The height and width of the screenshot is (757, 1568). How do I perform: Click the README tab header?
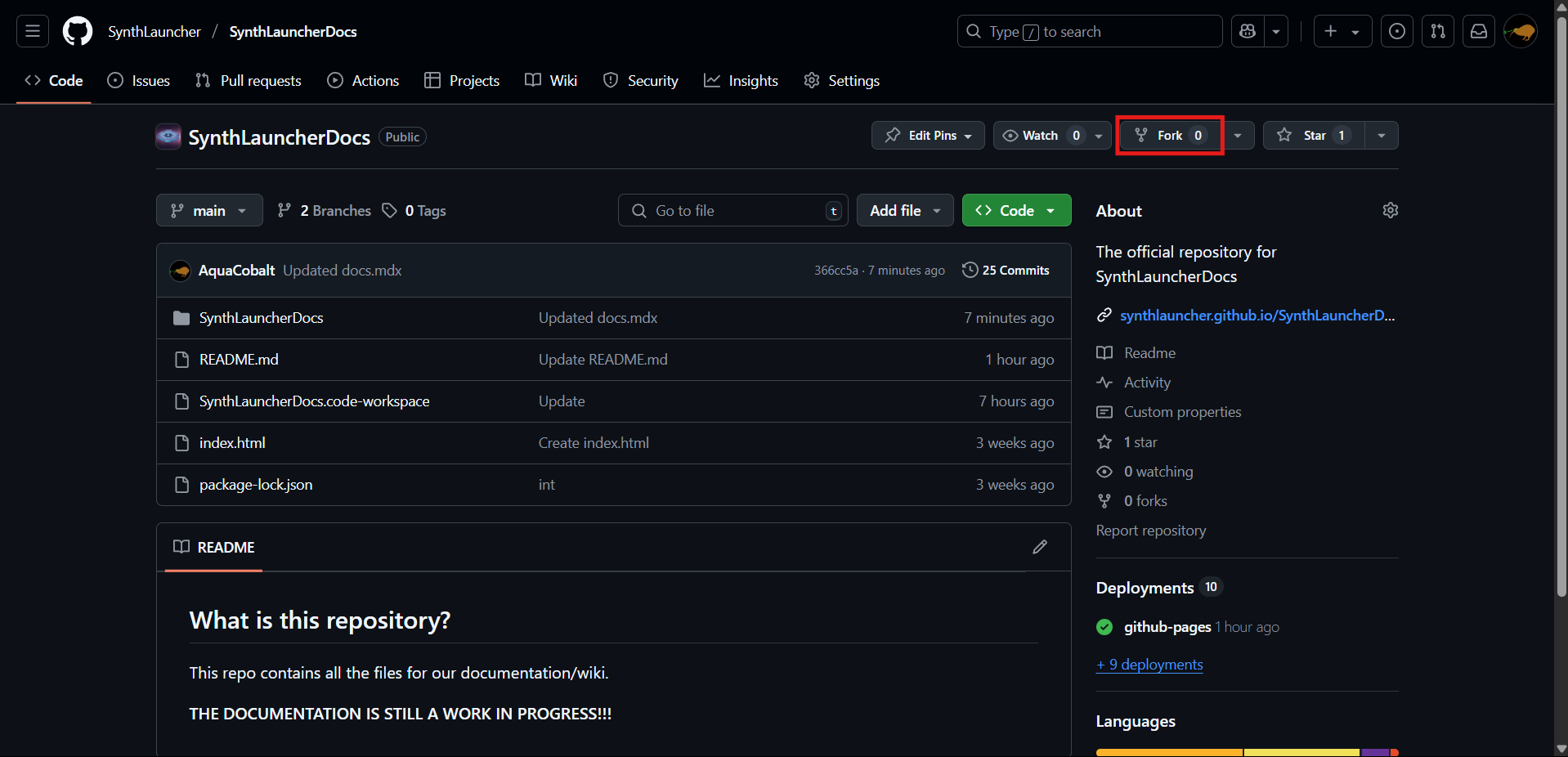click(x=214, y=547)
